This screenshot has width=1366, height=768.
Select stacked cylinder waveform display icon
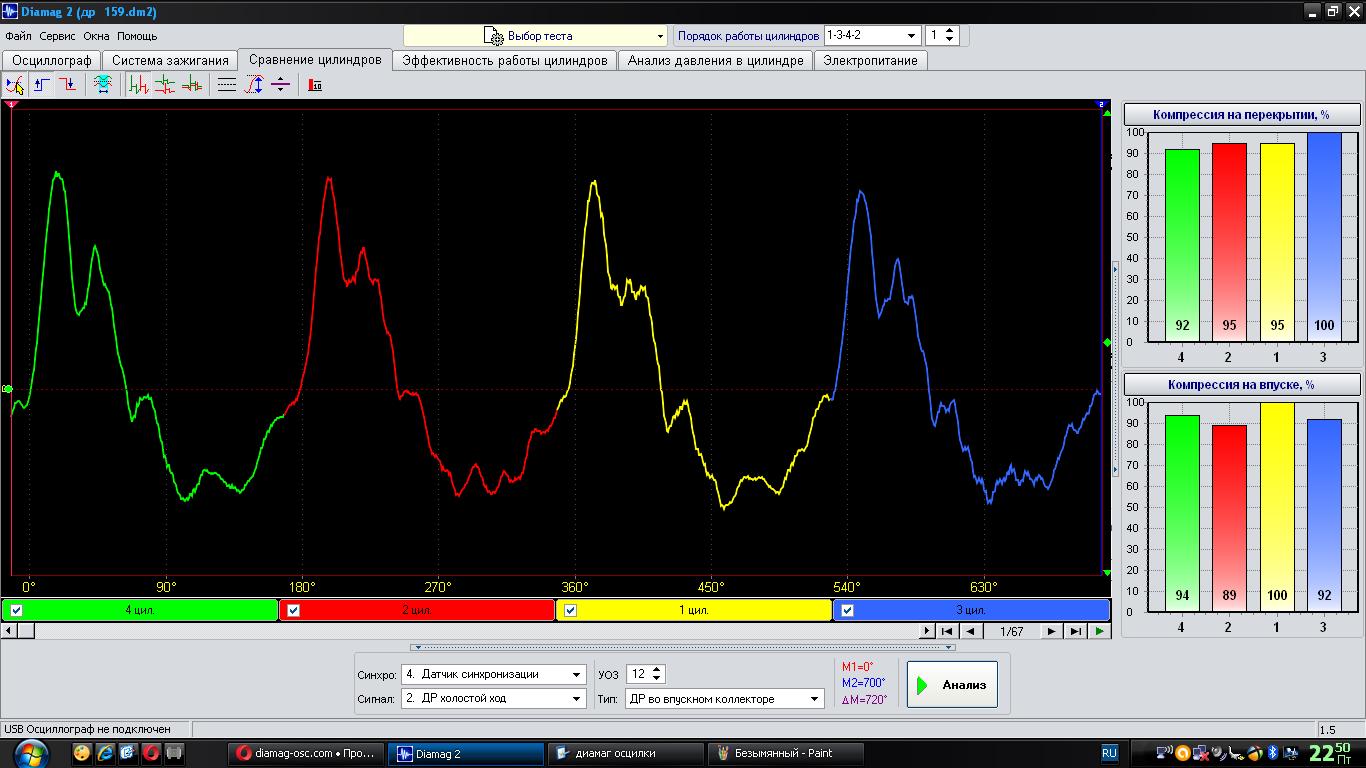point(165,85)
